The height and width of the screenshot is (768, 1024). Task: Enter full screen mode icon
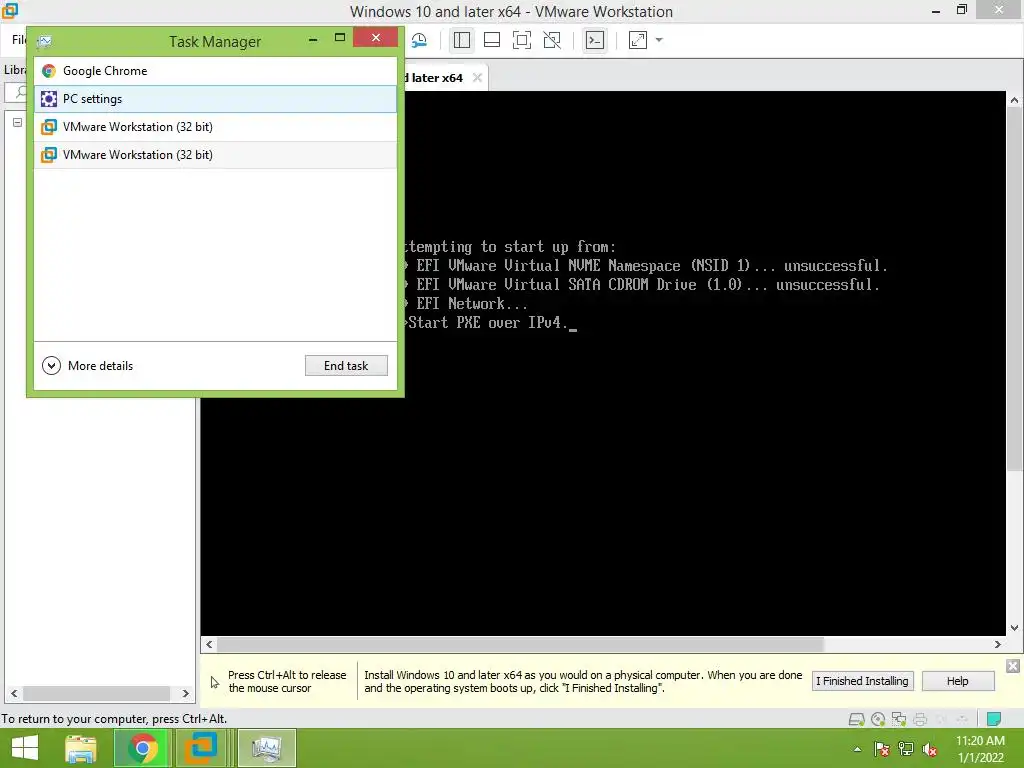522,40
